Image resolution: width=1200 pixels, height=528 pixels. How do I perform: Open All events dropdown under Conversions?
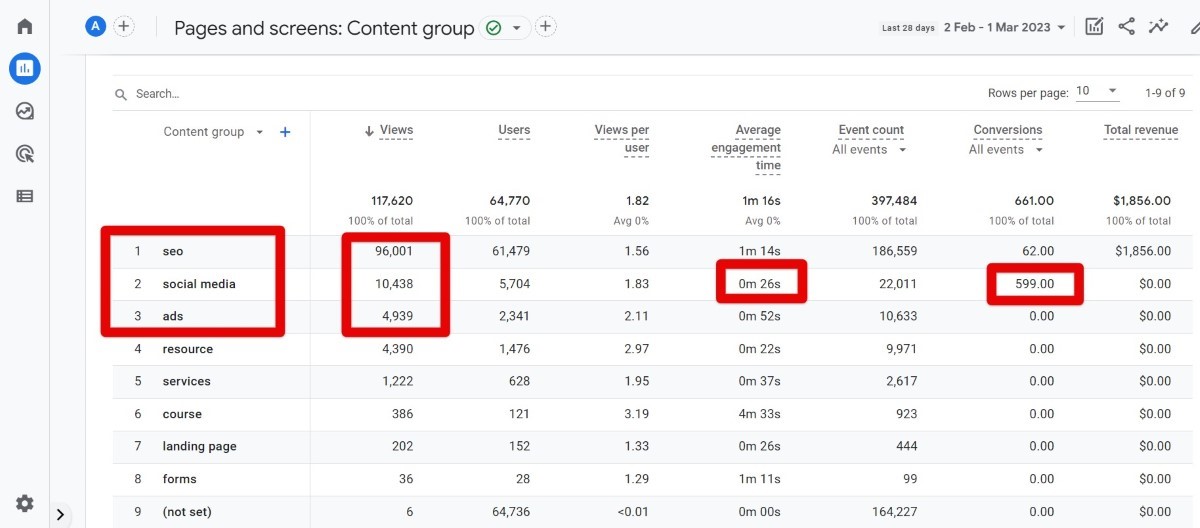(1006, 150)
